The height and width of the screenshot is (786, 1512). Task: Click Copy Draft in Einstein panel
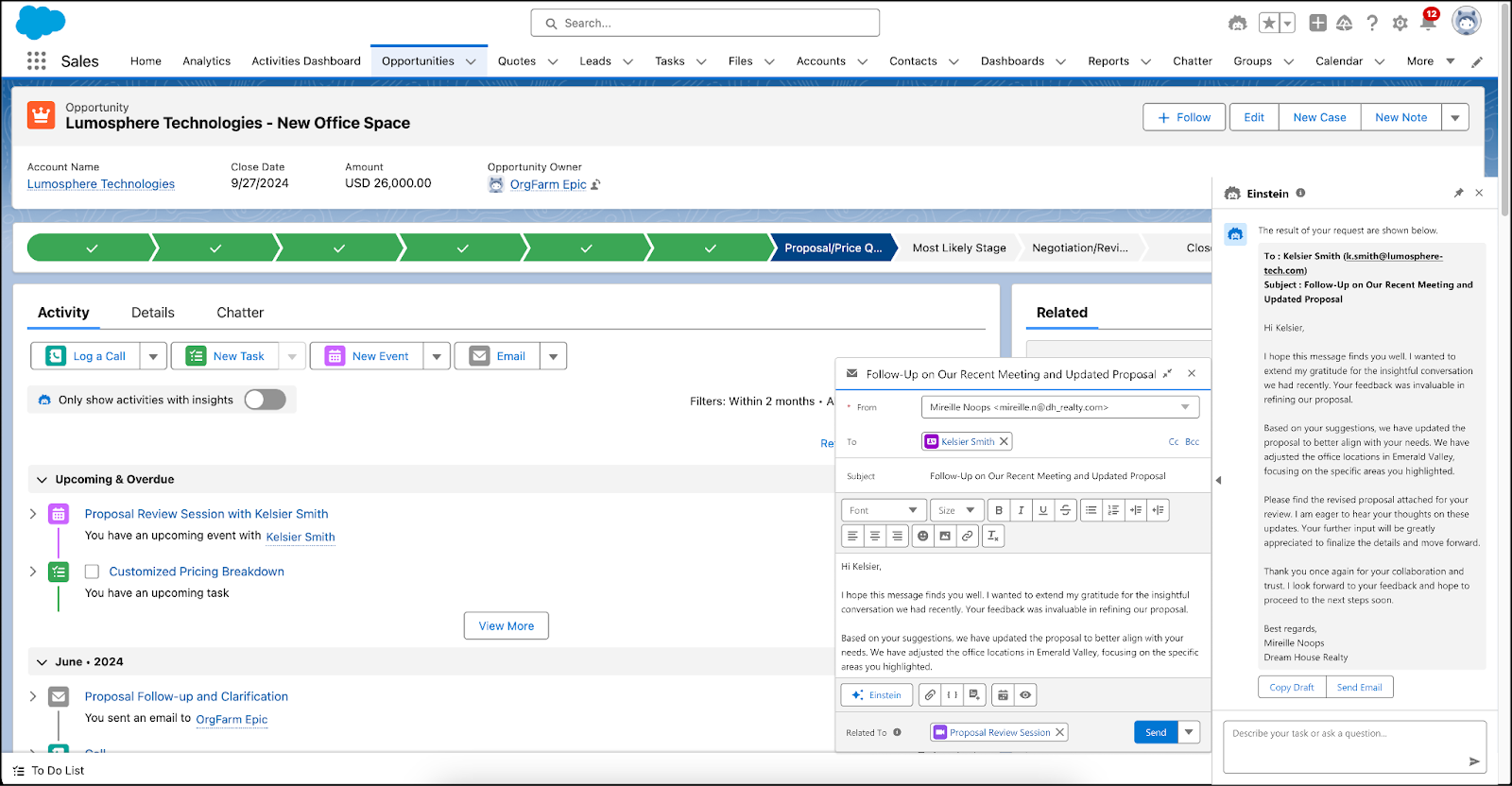pos(1291,687)
